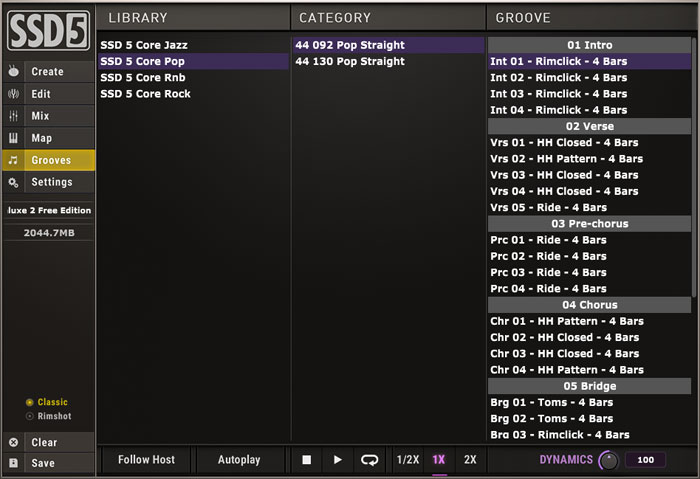Select Prc 03 - Ride groove

589,272
